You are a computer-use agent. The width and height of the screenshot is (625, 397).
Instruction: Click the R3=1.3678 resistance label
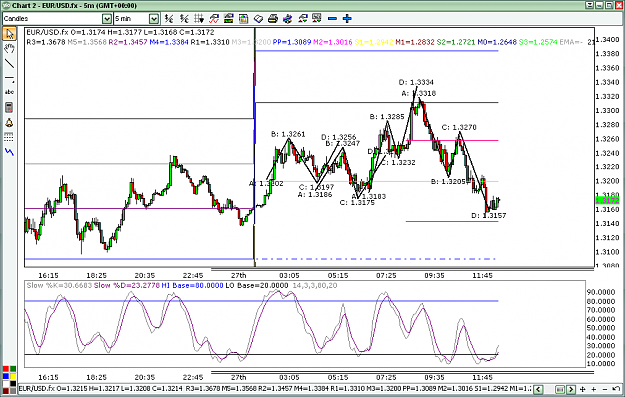coord(46,41)
